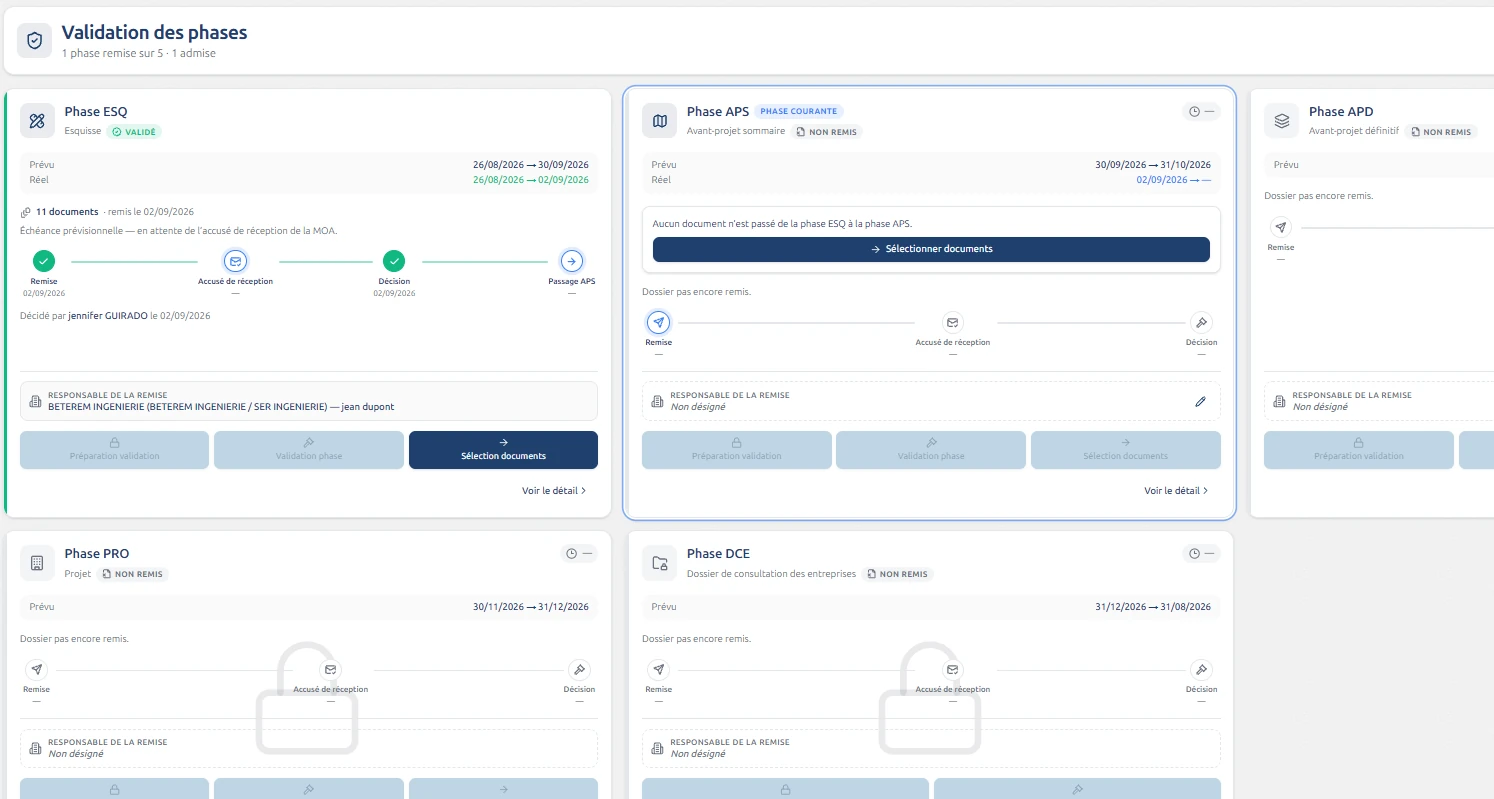Click Préparation validation in Phase APS card
The width and height of the screenshot is (1494, 799).
(x=736, y=450)
